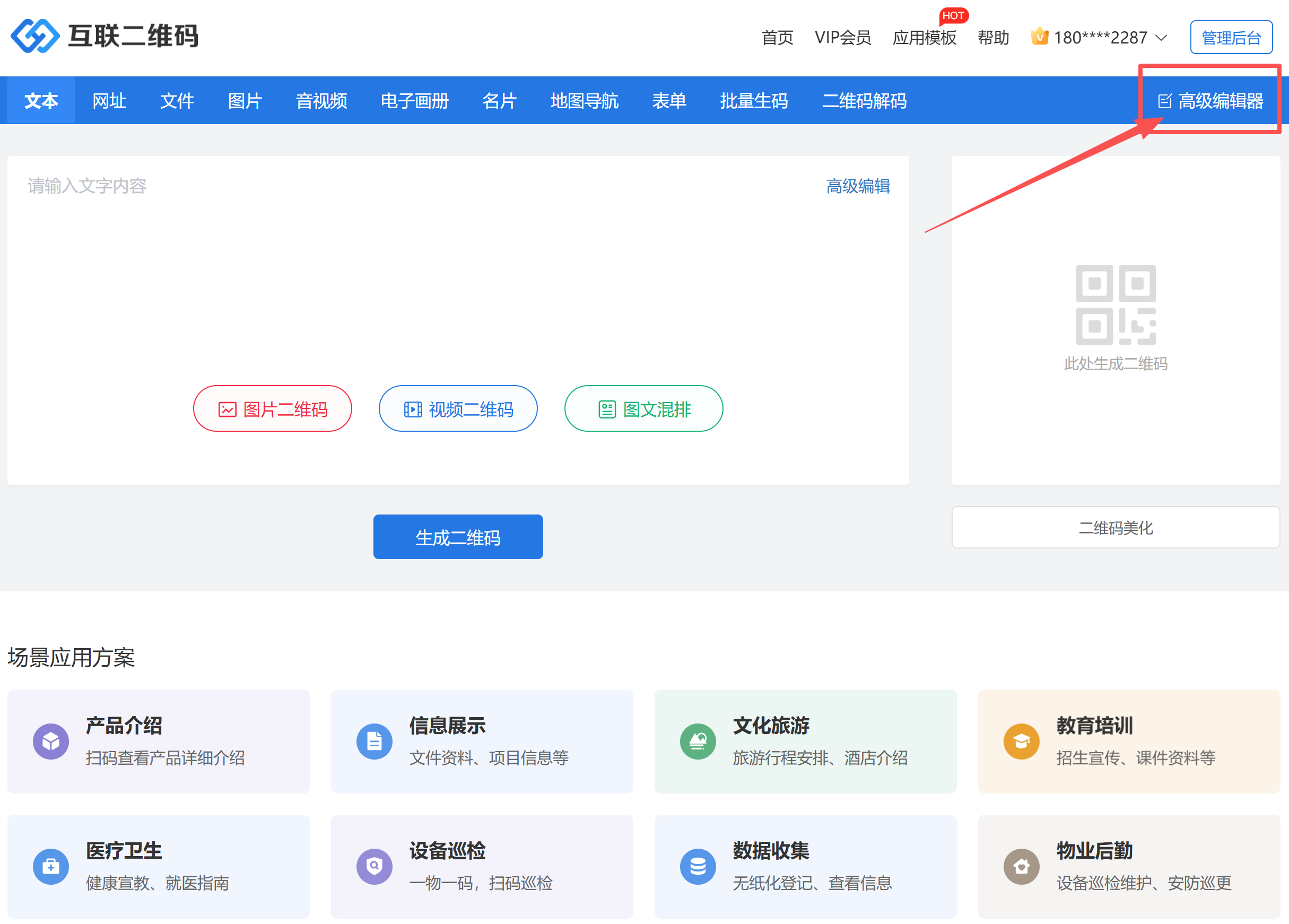Viewport: 1289px width, 924px height.
Task: Click the 互联二维码 logo icon
Action: 35,36
